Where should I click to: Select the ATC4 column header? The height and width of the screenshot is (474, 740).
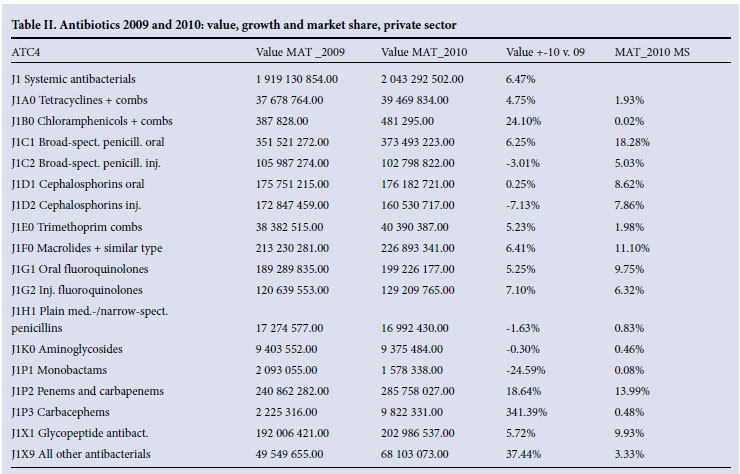pos(26,50)
